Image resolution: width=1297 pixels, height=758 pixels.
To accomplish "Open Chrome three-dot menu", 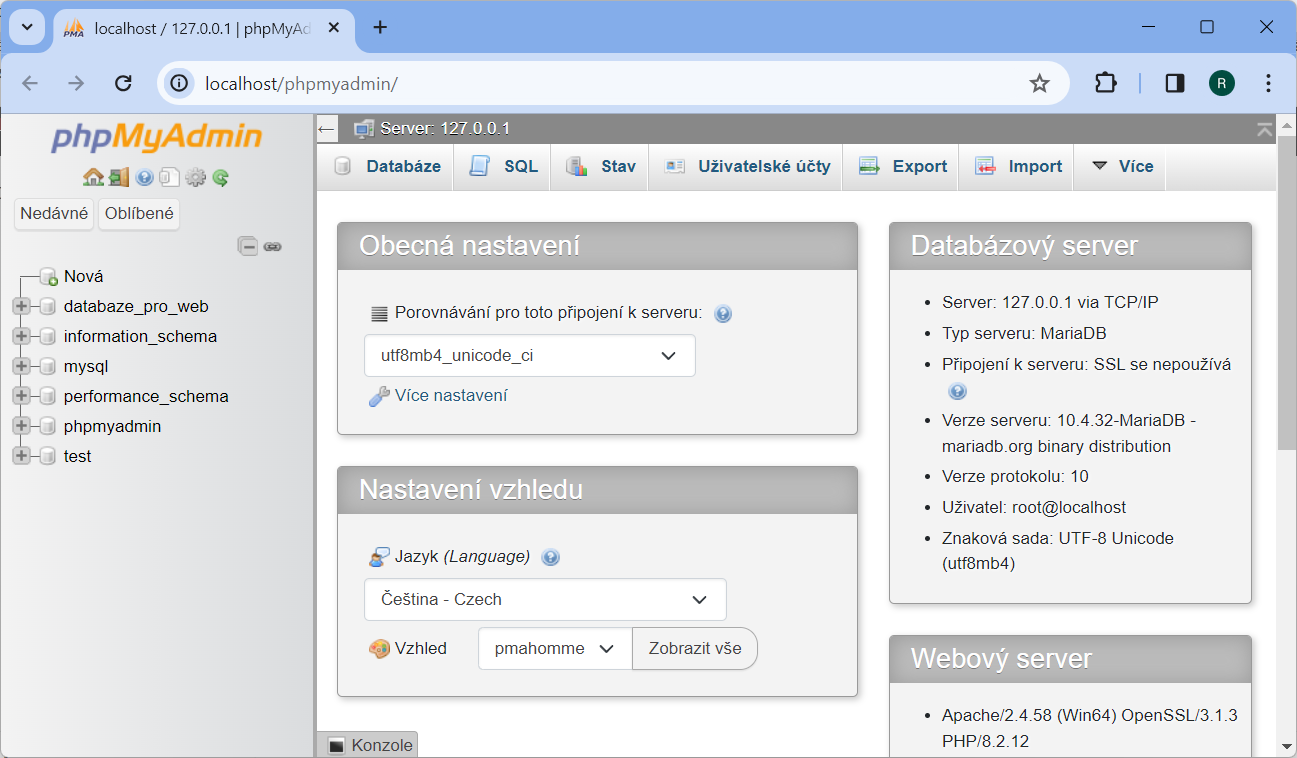I will (1268, 83).
